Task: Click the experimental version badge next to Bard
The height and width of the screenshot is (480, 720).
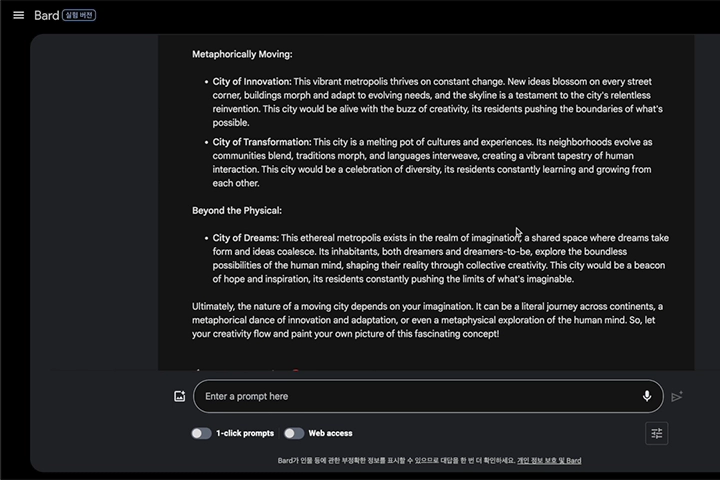Action: pyautogui.click(x=79, y=15)
